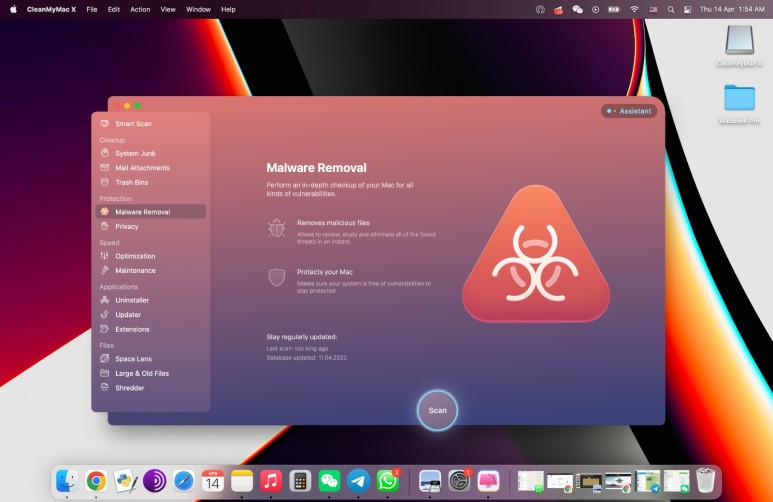
Task: Click the shield icon beside Protects your Mac
Action: (277, 277)
